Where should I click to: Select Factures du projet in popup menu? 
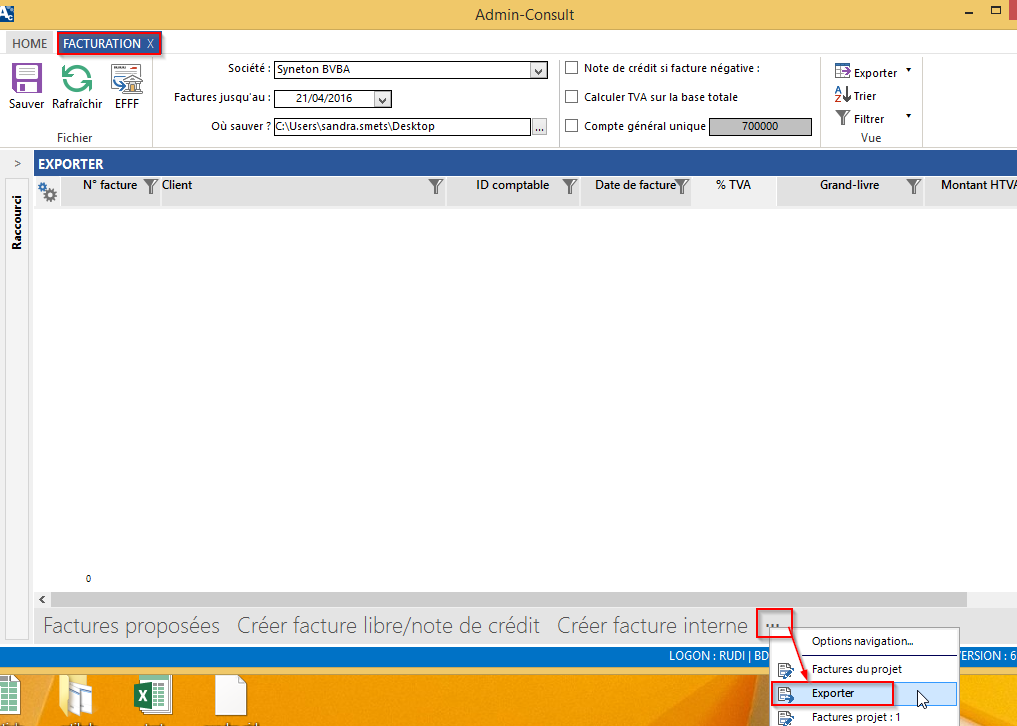coord(856,668)
